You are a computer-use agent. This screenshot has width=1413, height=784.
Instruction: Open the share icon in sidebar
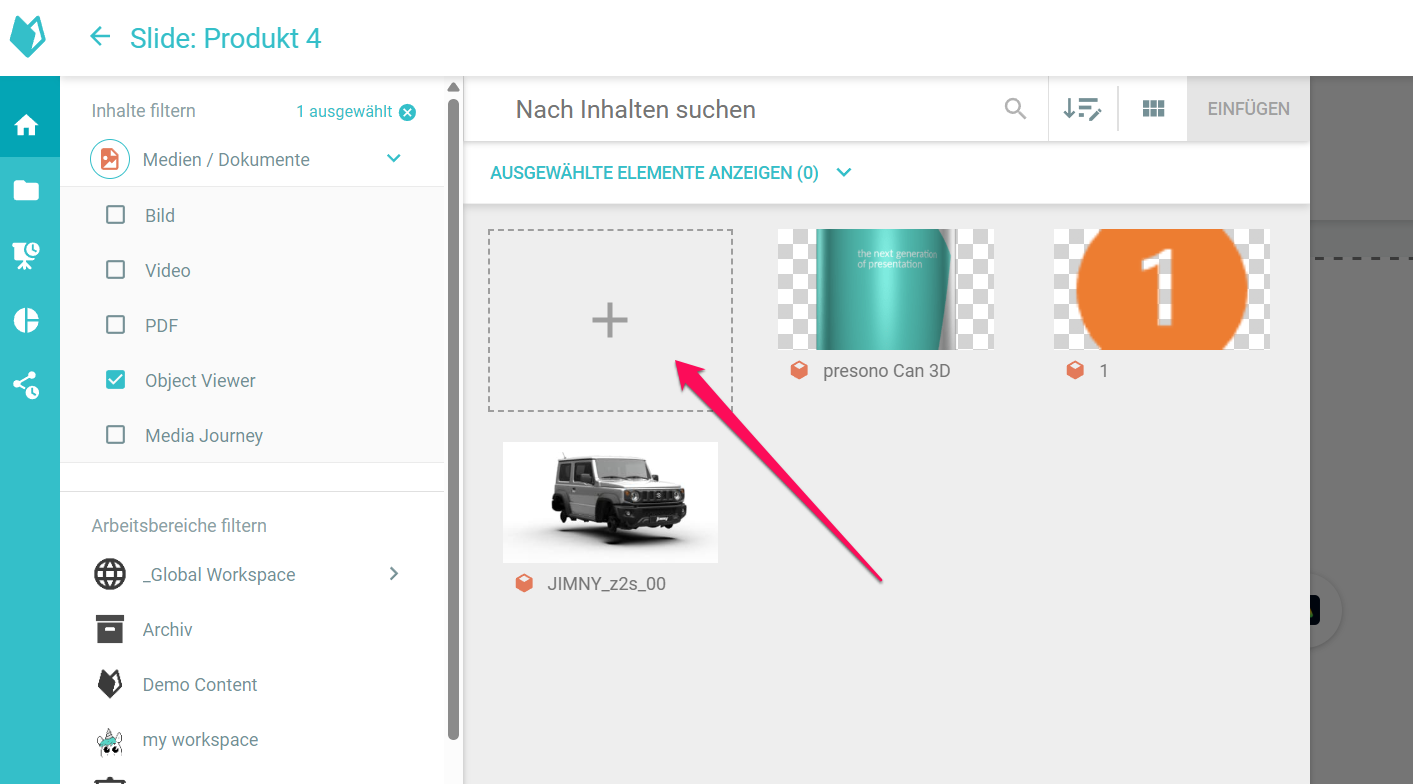coord(26,385)
